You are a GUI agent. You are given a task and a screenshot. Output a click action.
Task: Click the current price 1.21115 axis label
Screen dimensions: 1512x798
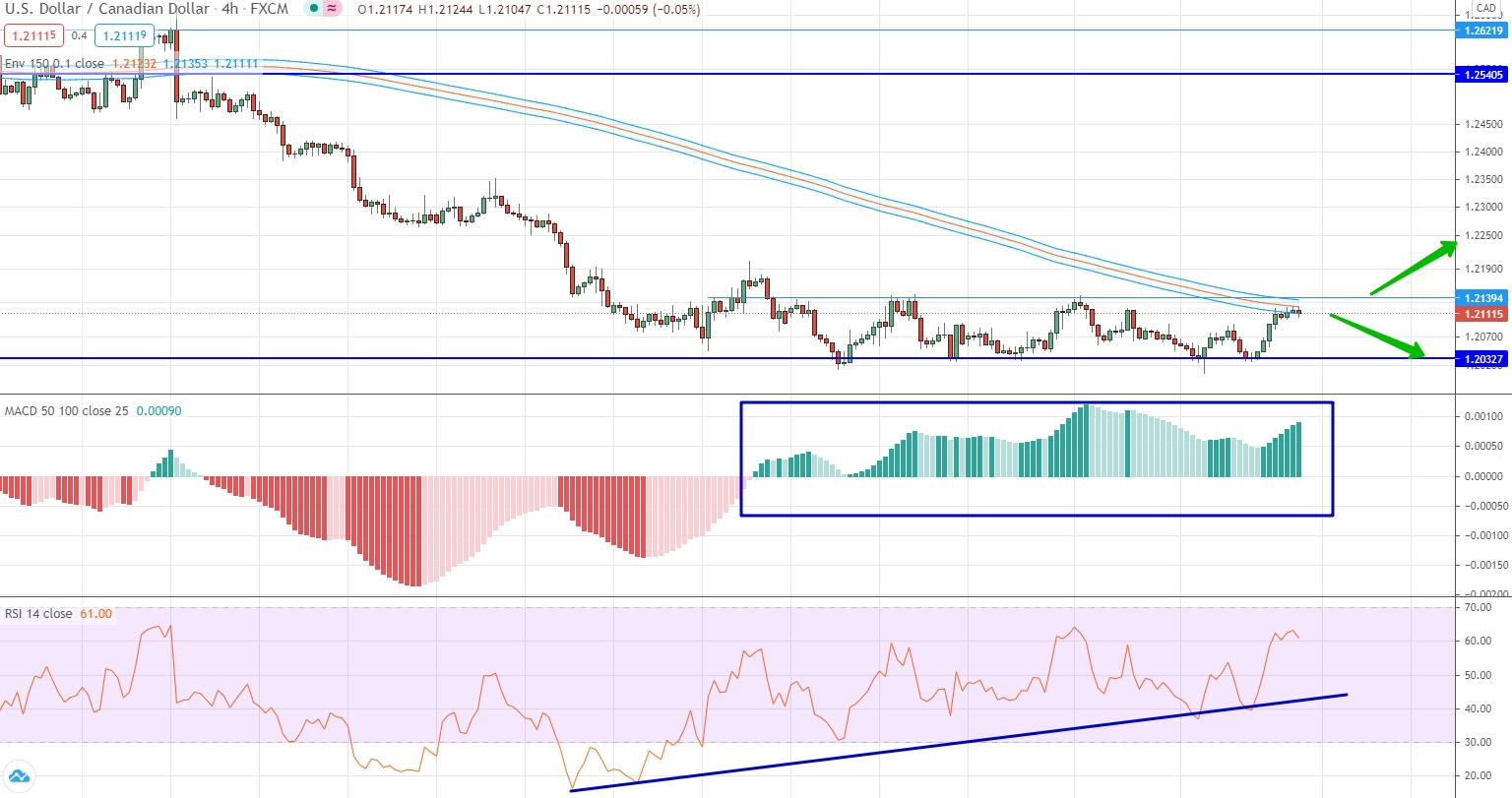(x=1482, y=314)
